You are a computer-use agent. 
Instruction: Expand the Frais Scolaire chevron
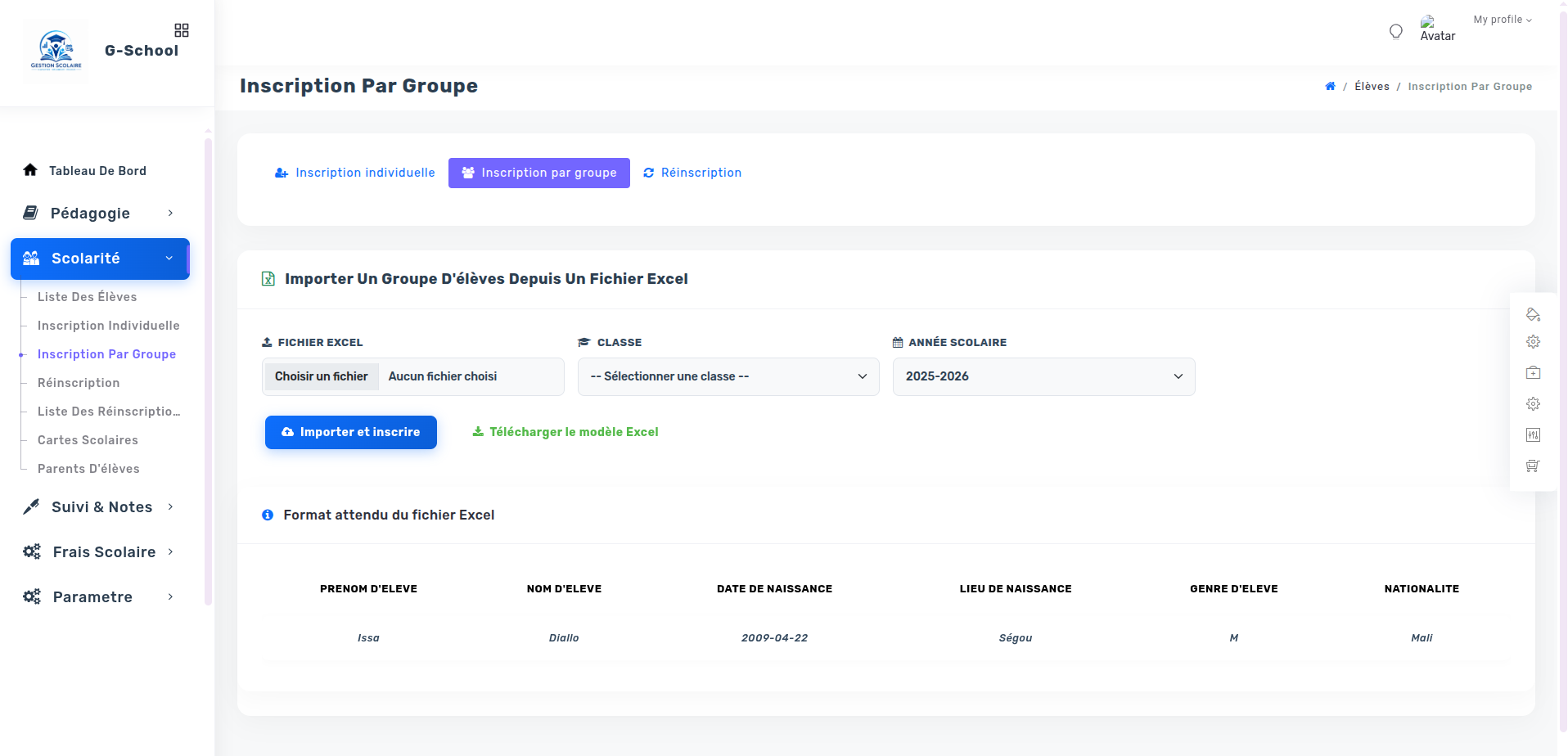(x=170, y=551)
